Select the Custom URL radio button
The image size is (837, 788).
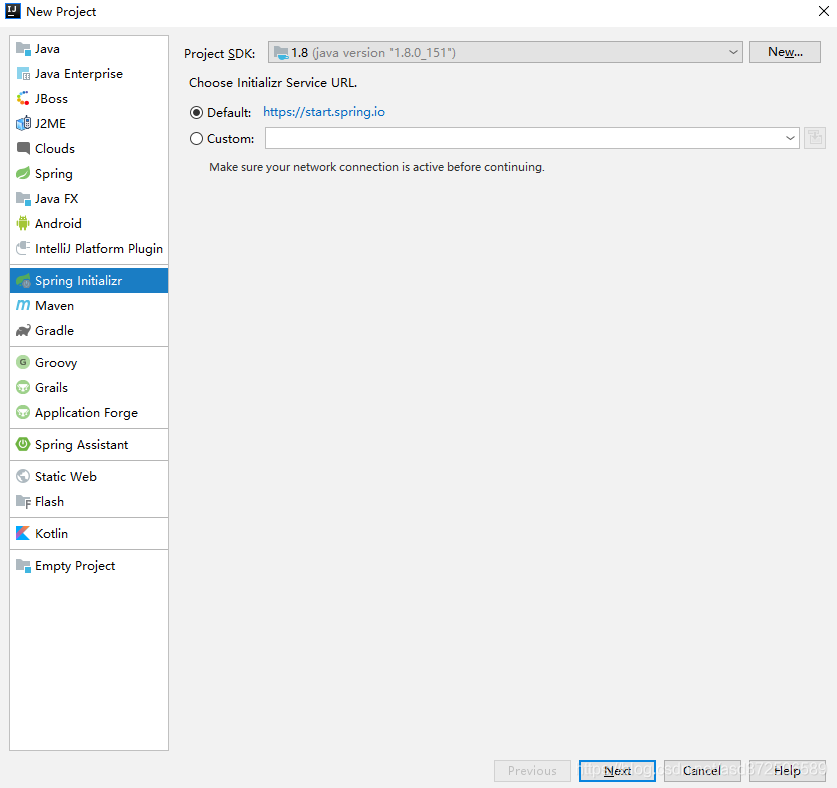click(x=196, y=139)
